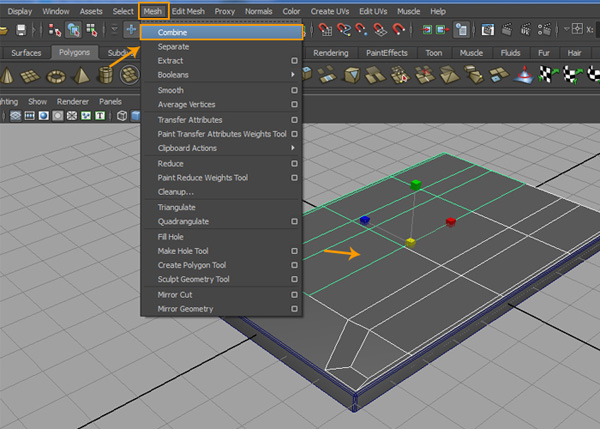The height and width of the screenshot is (429, 600).
Task: Open option box for Transfer Attributes
Action: pos(294,120)
